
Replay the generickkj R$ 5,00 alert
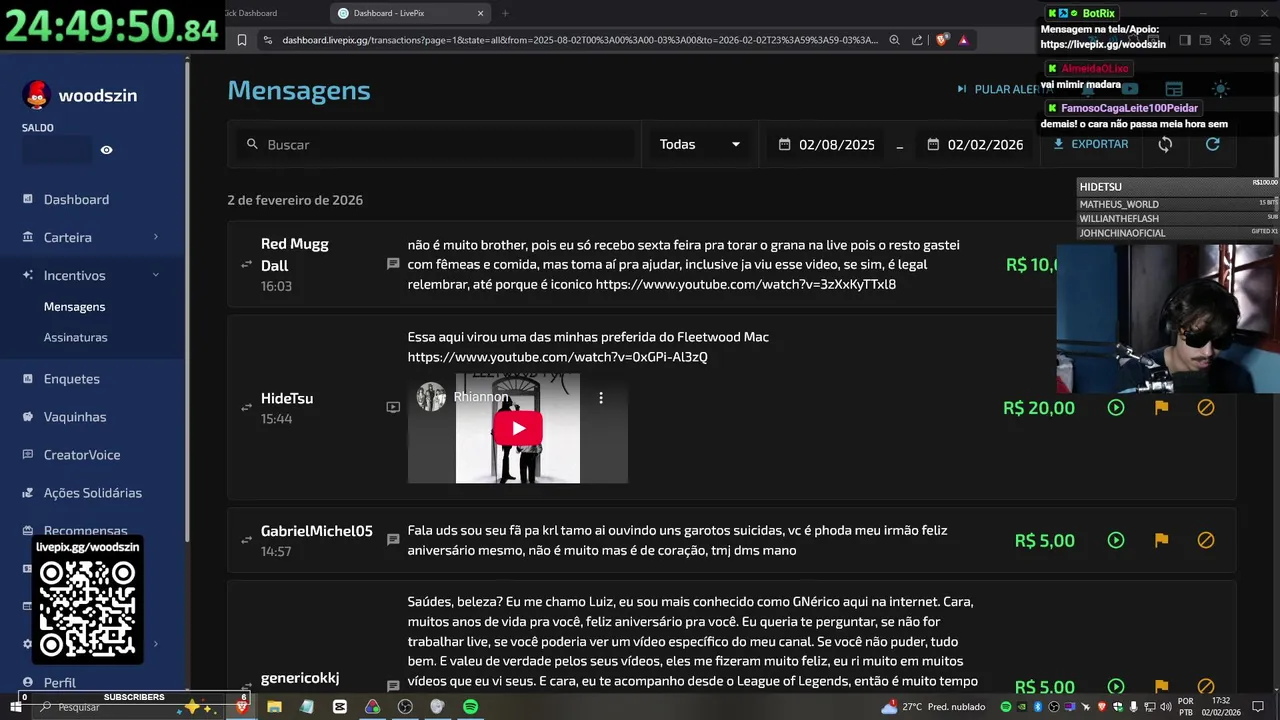[1116, 687]
